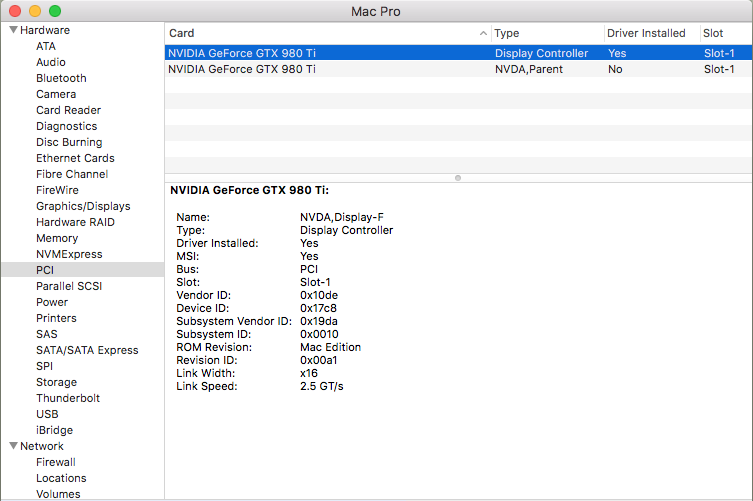Viewport: 753px width, 501px height.
Task: Select SAS in the sidebar
Action: [x=47, y=334]
